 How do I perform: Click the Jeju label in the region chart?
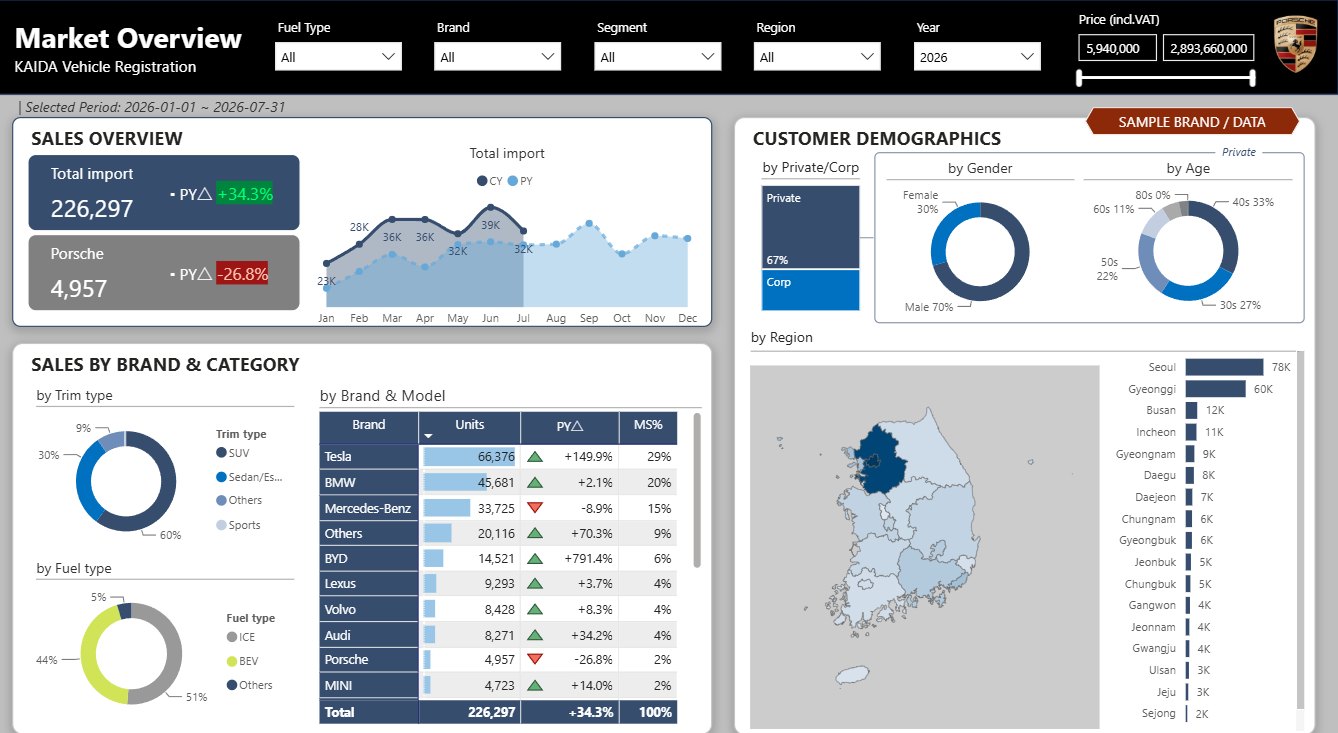tap(1164, 692)
